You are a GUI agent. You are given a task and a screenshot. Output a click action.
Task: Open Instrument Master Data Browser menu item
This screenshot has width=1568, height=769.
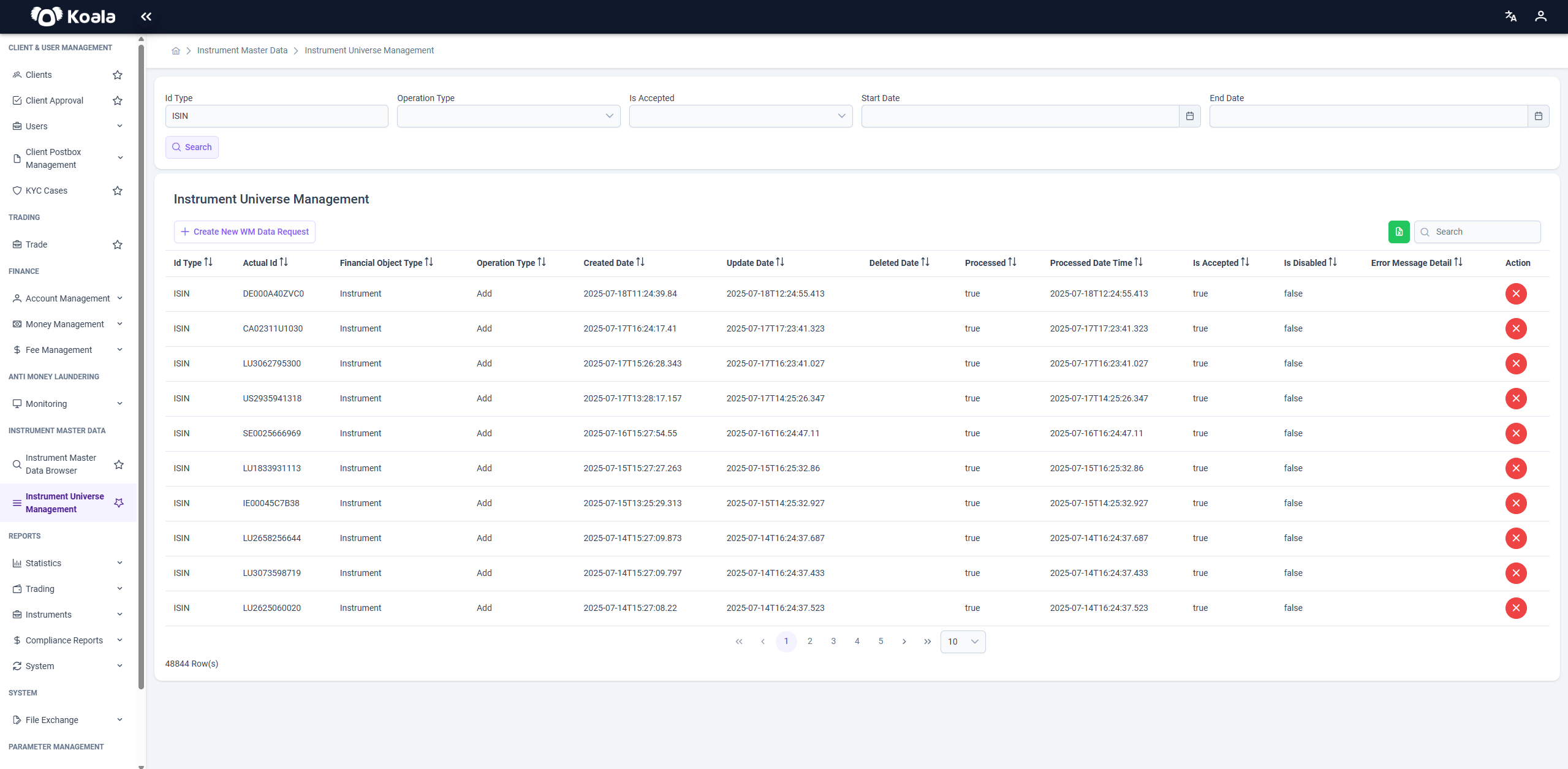point(61,464)
